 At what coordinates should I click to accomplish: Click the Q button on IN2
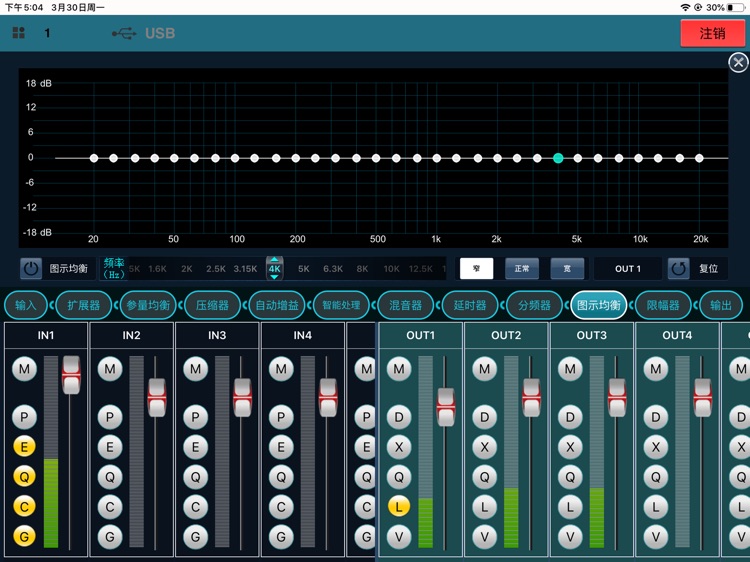(110, 476)
